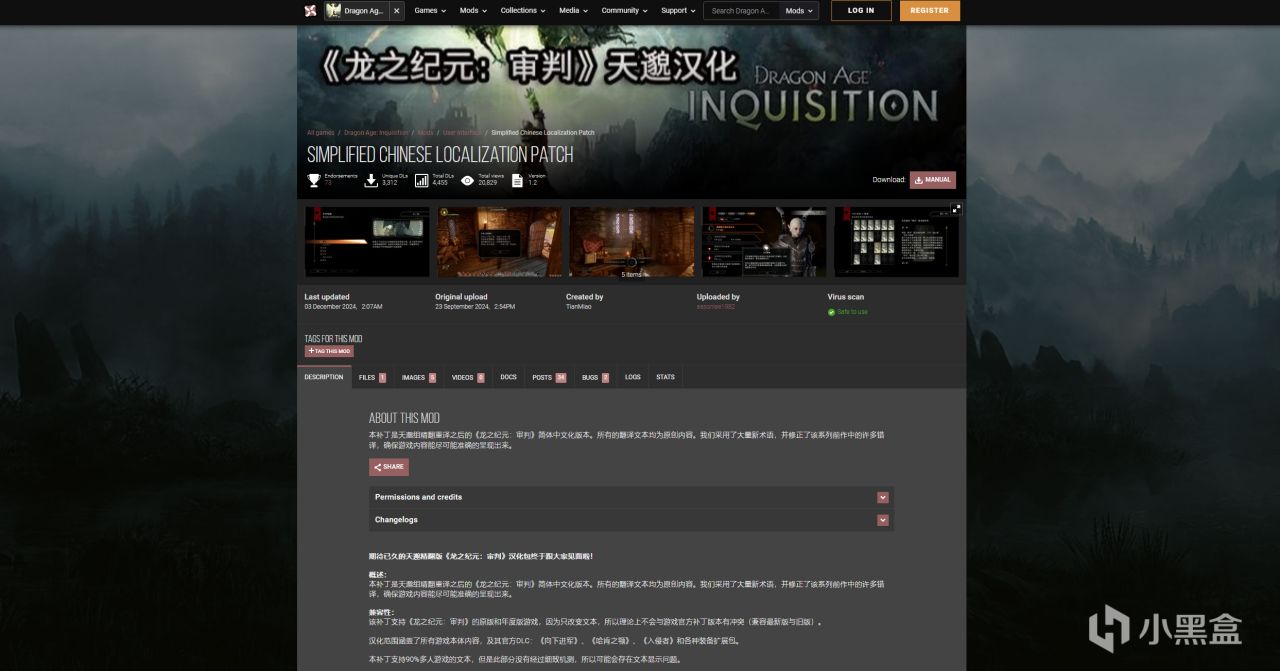Click the Last updated date text

343,307
